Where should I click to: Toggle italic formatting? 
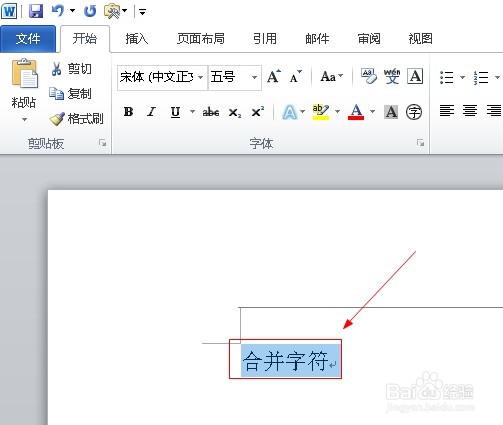[x=152, y=112]
